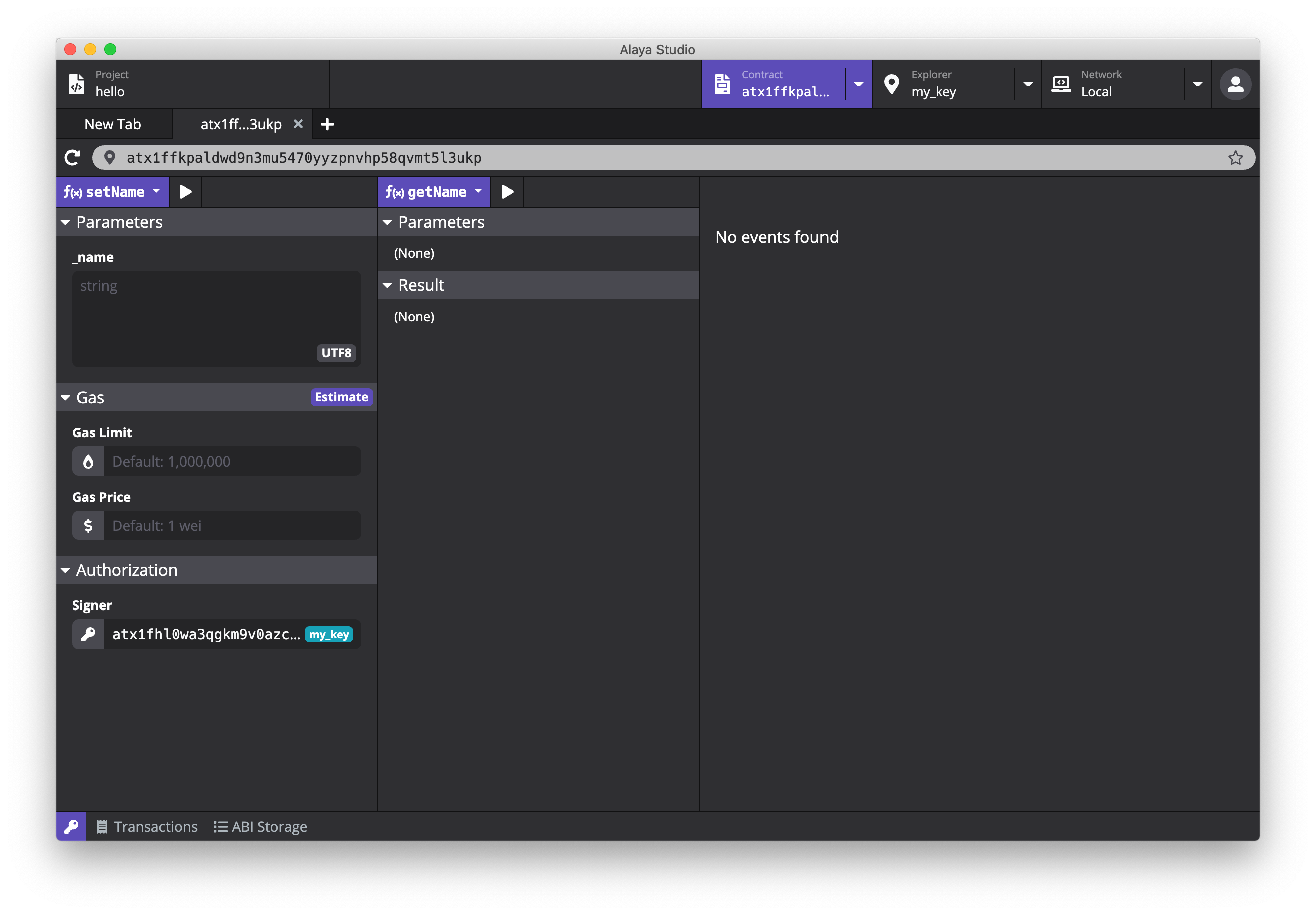Expand the Network Local dropdown
This screenshot has width=1316, height=915.
coord(1197,84)
